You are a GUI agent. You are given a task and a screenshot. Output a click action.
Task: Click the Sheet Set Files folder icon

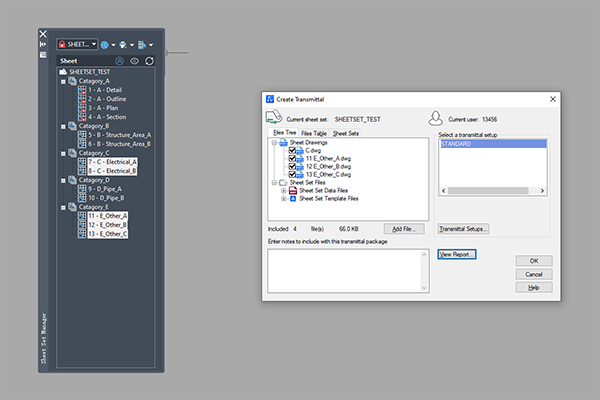click(x=283, y=183)
